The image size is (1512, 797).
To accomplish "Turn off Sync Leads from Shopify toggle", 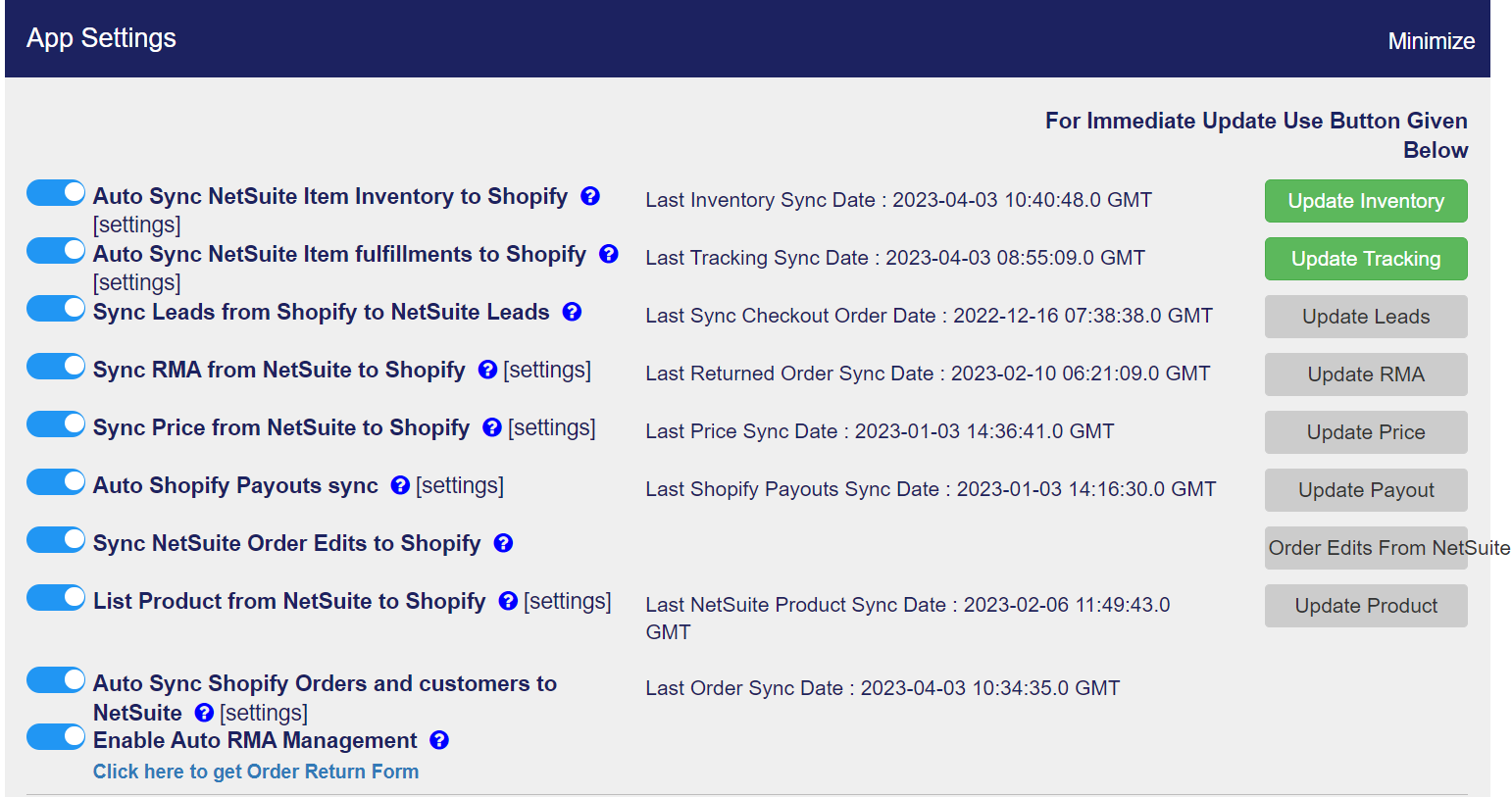I will tap(56, 309).
